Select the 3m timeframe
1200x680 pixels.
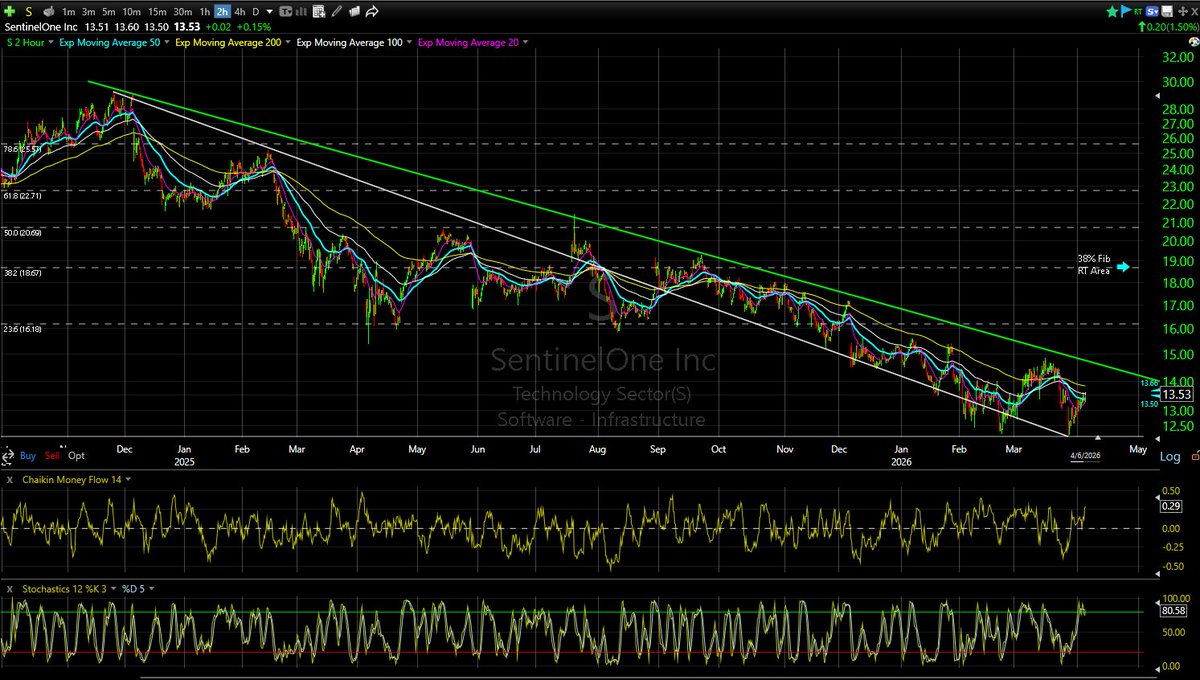click(x=88, y=12)
